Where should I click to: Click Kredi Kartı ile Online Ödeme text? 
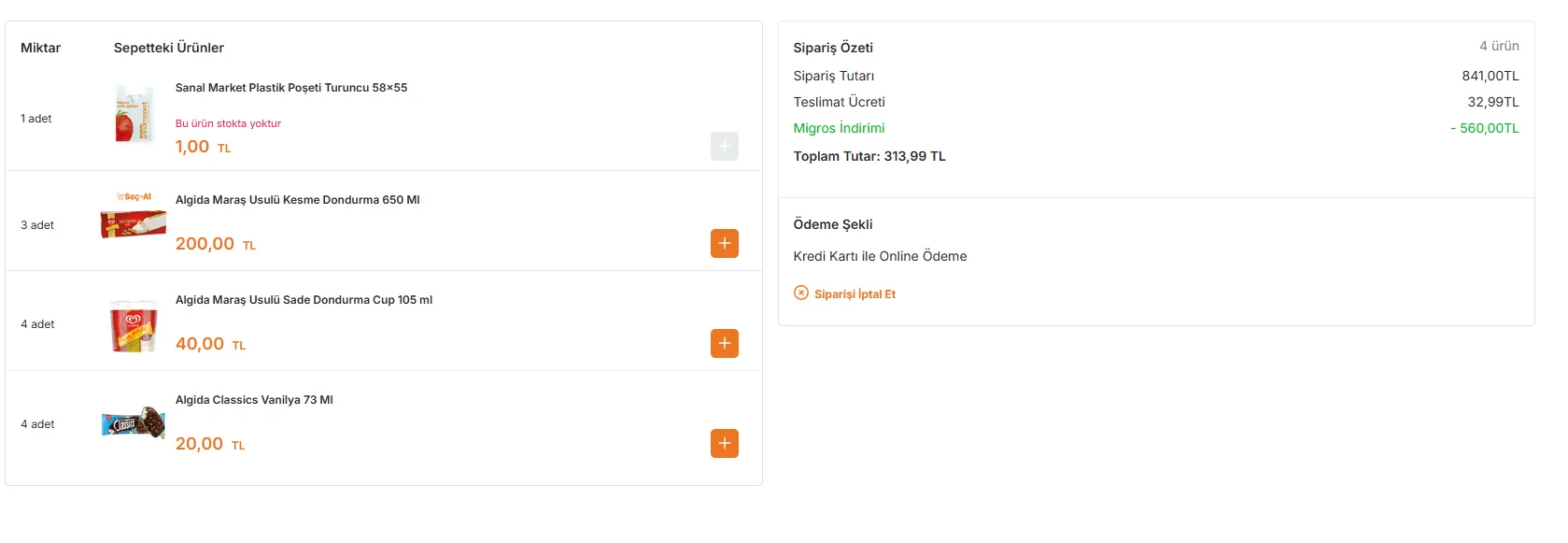(x=880, y=256)
